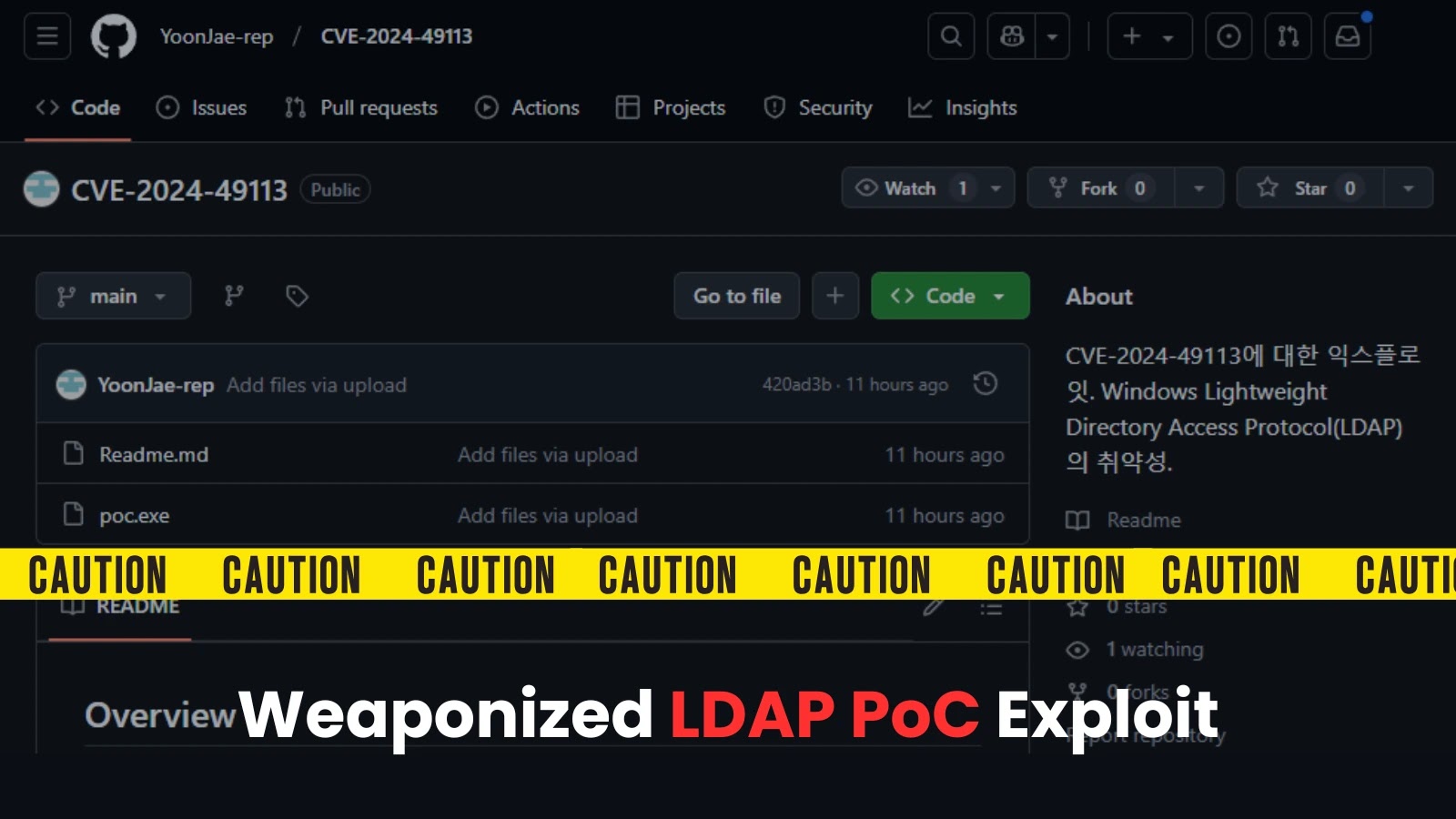Image resolution: width=1456 pixels, height=819 pixels.
Task: Open the search with the magnifier icon
Action: pos(950,36)
